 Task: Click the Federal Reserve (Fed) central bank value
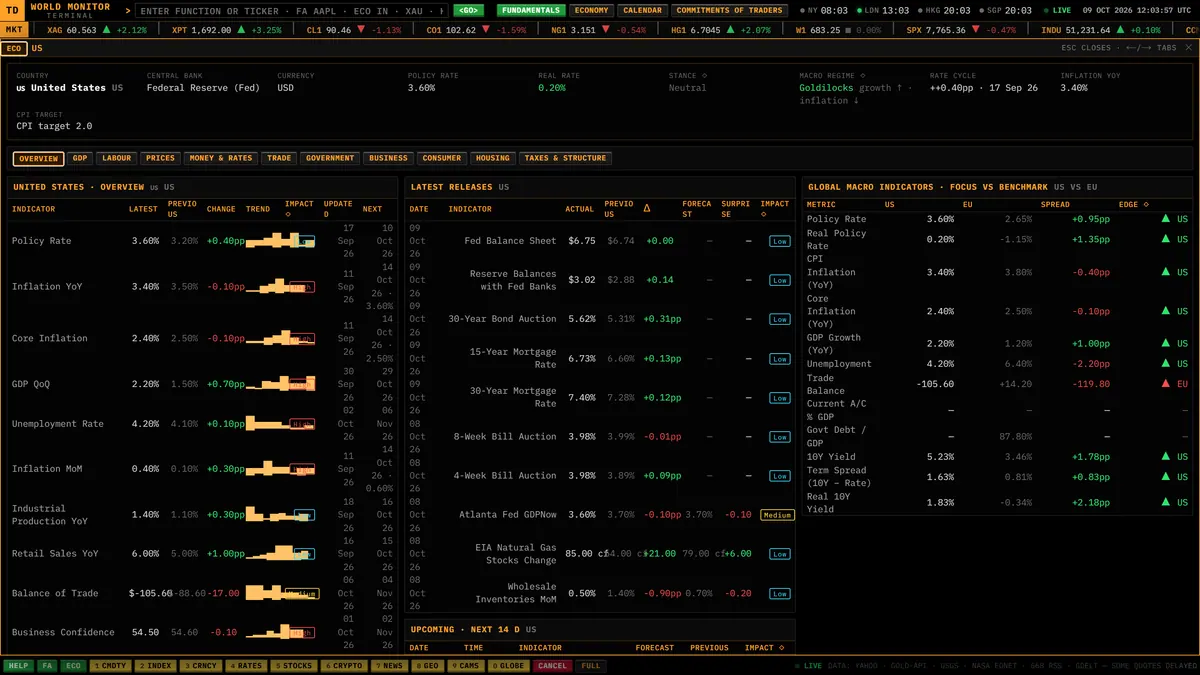pyautogui.click(x=203, y=88)
